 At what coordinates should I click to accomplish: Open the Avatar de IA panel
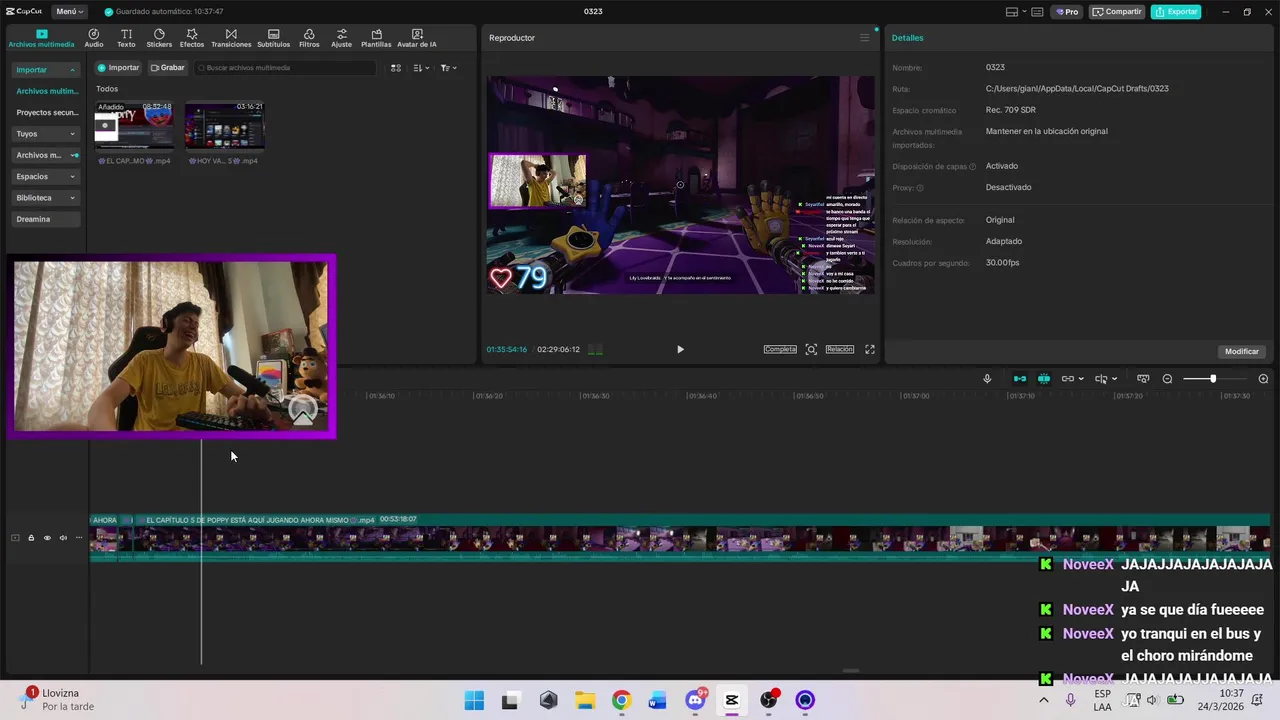pyautogui.click(x=417, y=38)
